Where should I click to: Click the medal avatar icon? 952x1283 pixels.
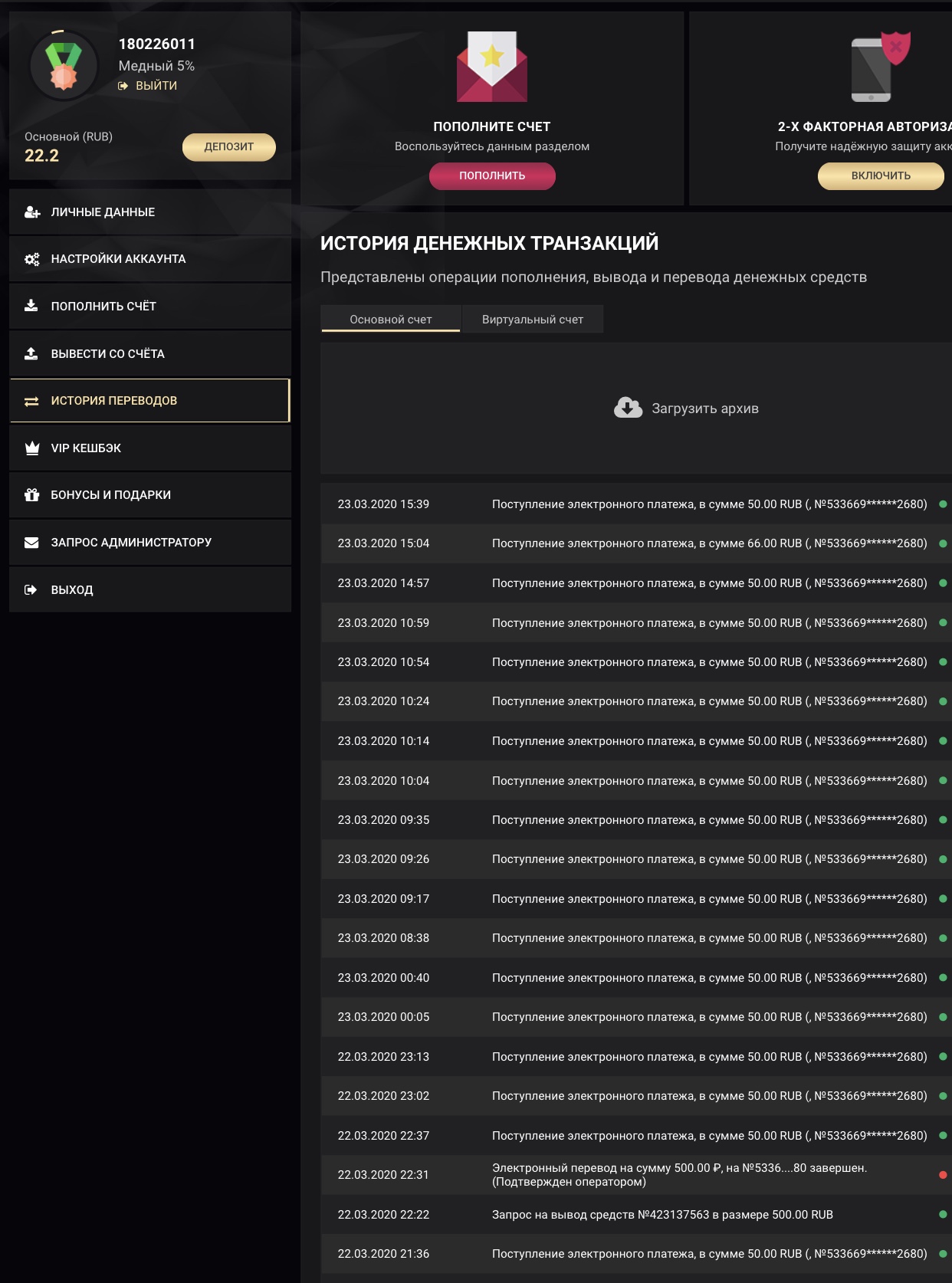coord(64,66)
